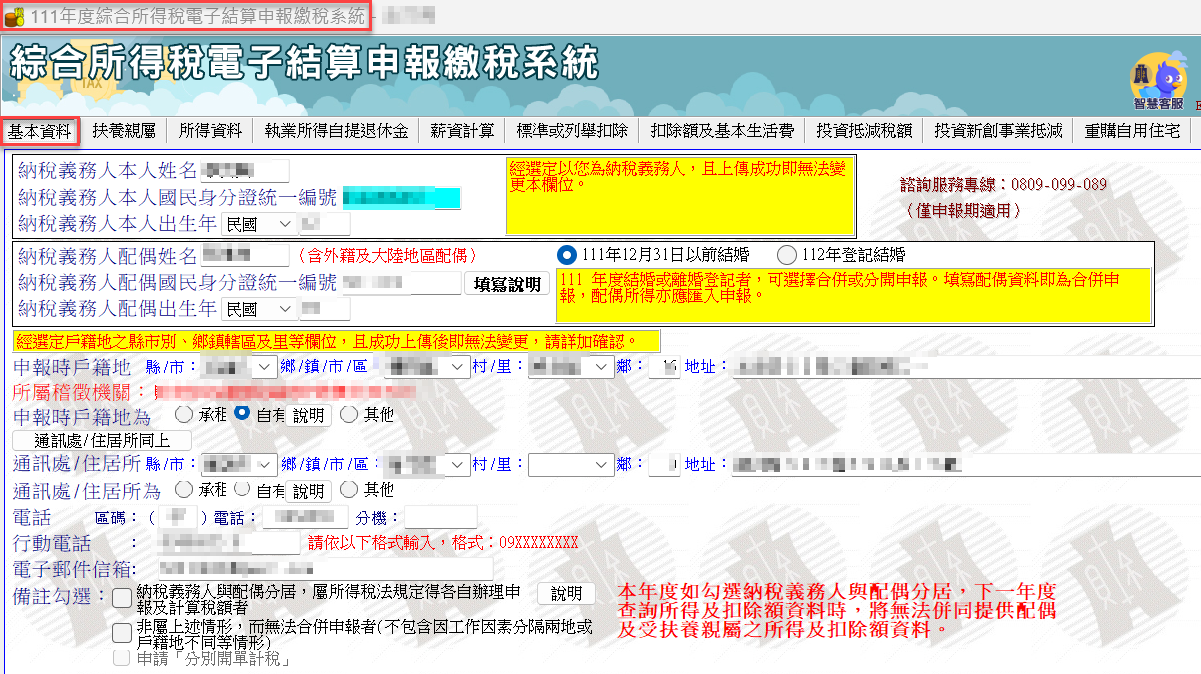The image size is (1201, 674).
Task: Open the 投資新創事業抵減 tab
Action: tap(998, 131)
